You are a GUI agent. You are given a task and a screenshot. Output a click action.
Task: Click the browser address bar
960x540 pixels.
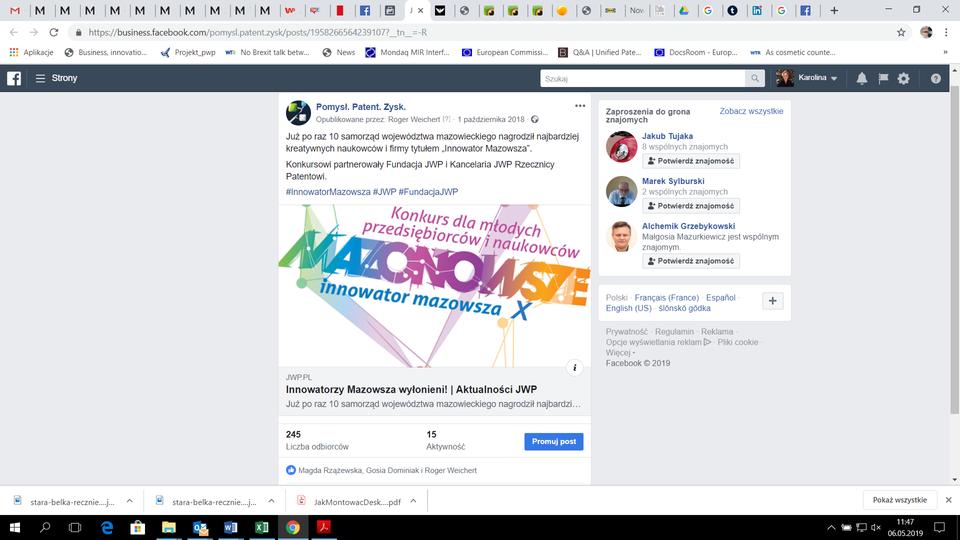pos(484,32)
